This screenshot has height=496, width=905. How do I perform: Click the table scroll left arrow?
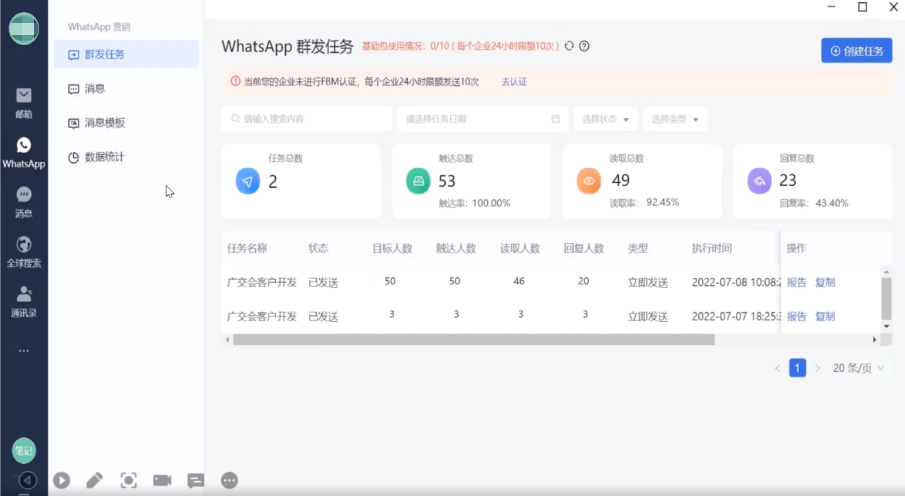pyautogui.click(x=227, y=340)
